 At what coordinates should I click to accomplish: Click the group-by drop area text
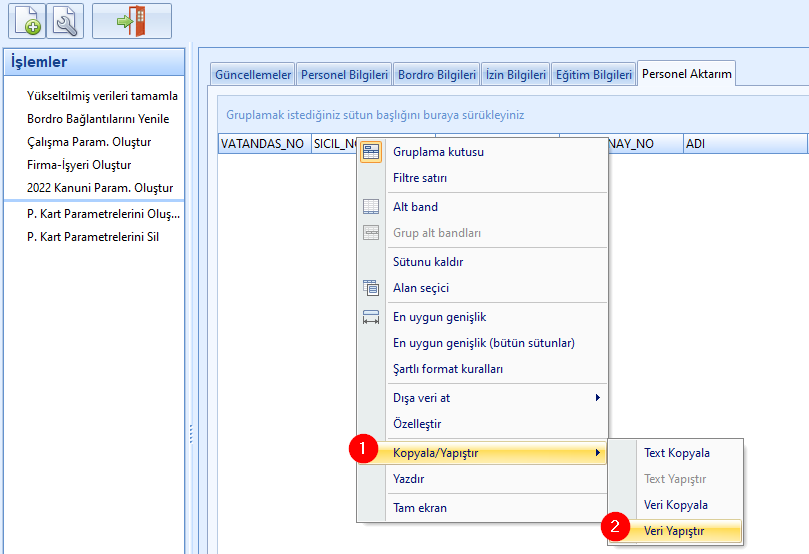(x=375, y=115)
